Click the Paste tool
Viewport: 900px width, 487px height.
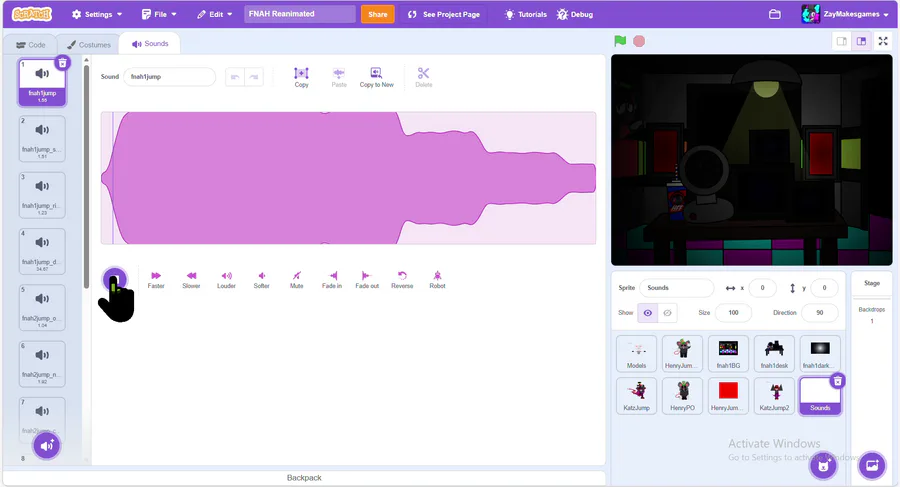(x=339, y=77)
